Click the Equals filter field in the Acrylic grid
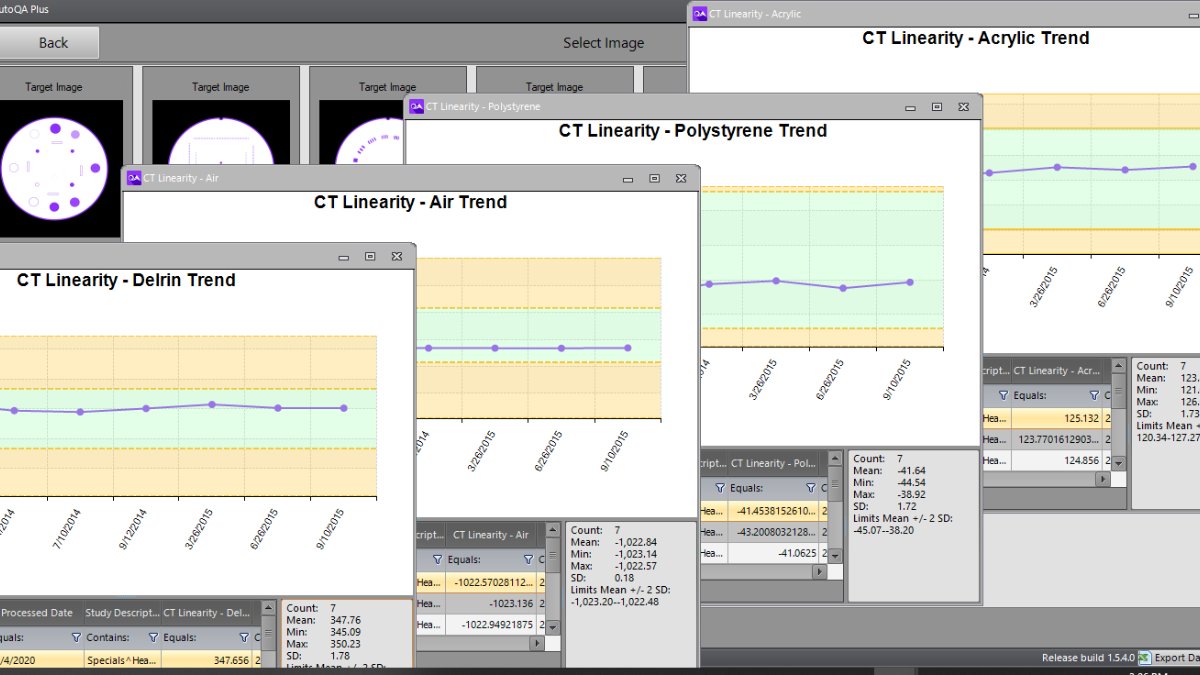 coord(1057,395)
